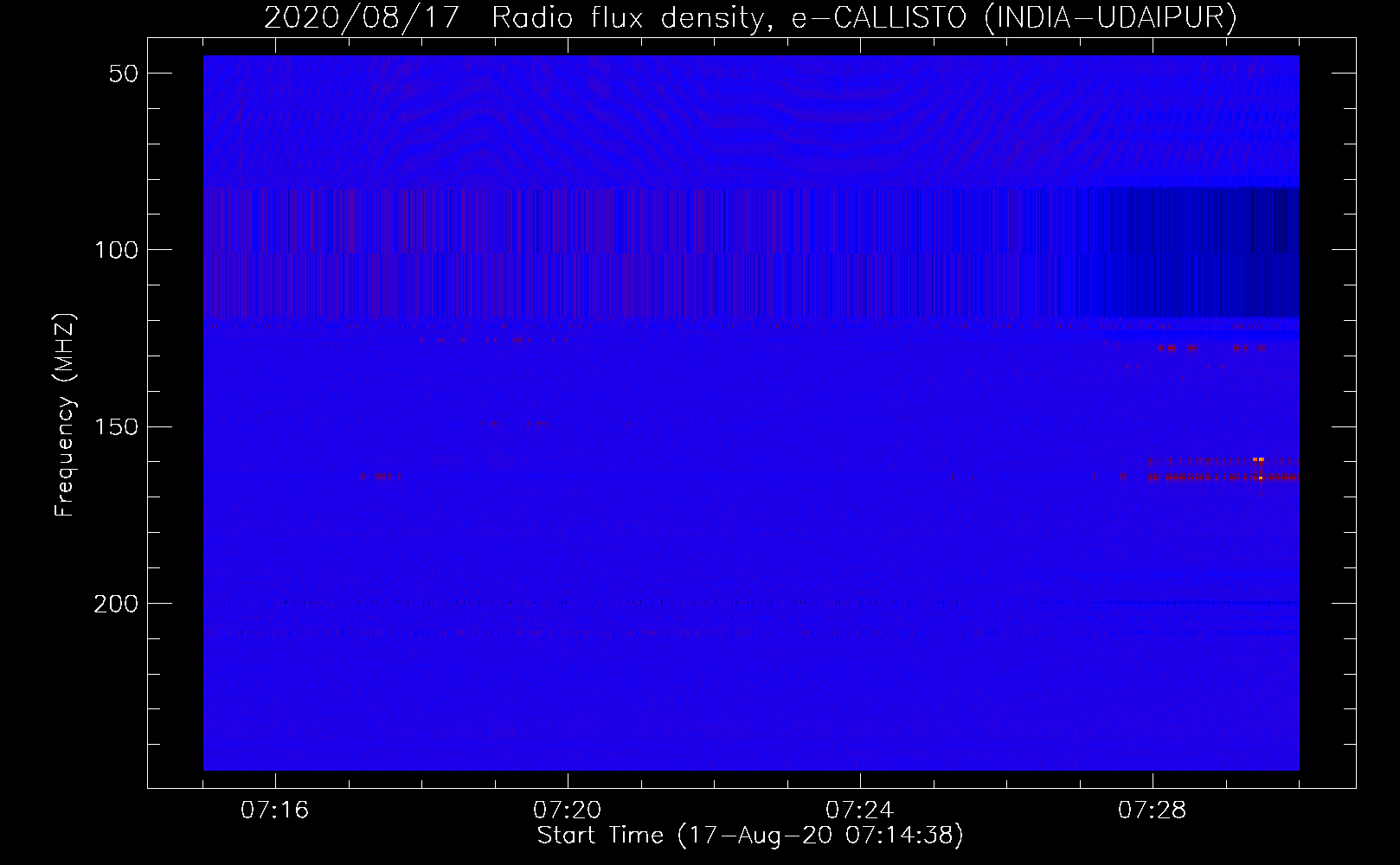Click the plot title text '2020/08/17 Radio flux density'
Image resolution: width=1400 pixels, height=865 pixels.
[x=513, y=17]
